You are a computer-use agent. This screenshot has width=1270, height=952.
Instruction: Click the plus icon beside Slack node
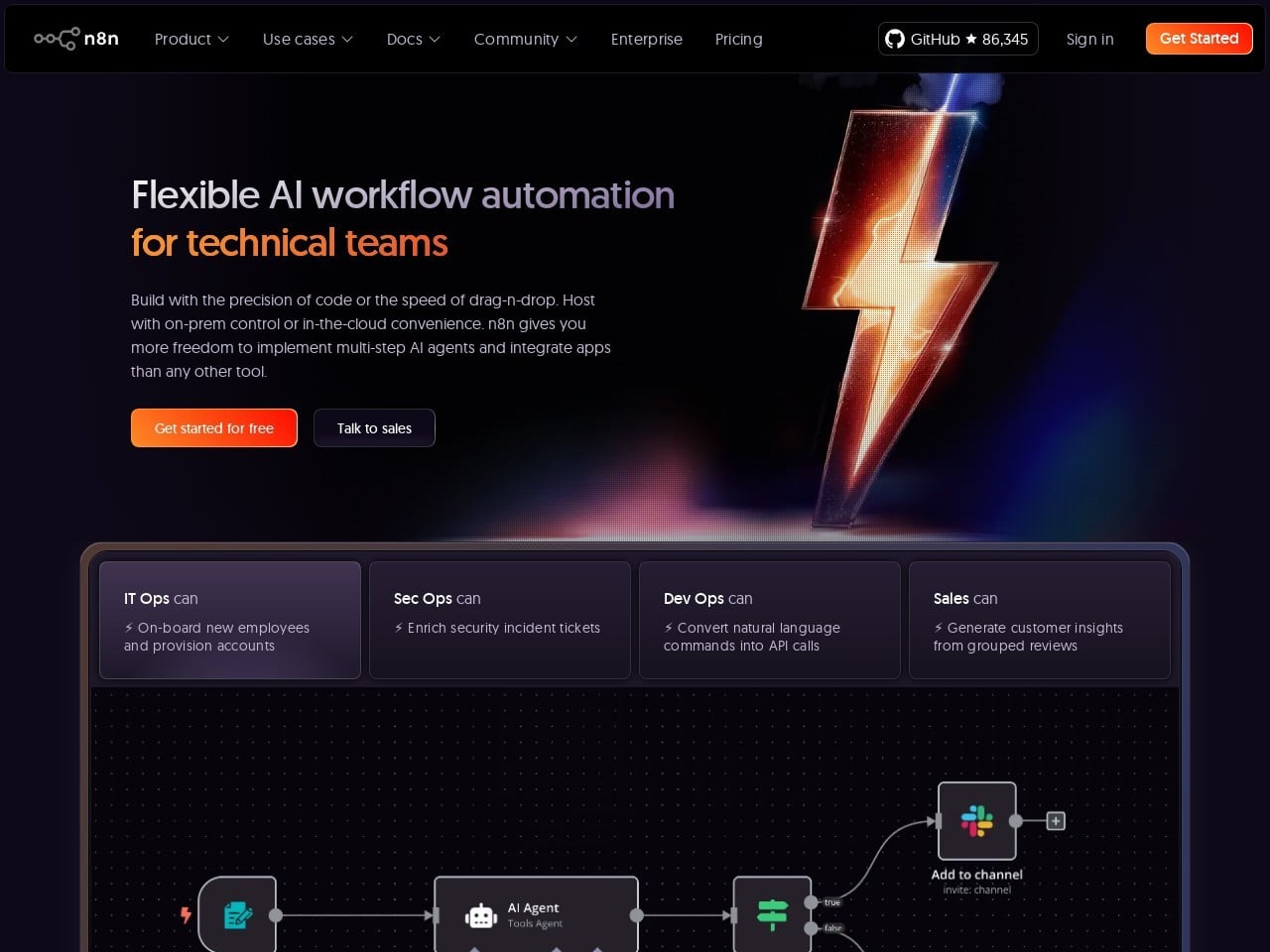click(x=1056, y=821)
